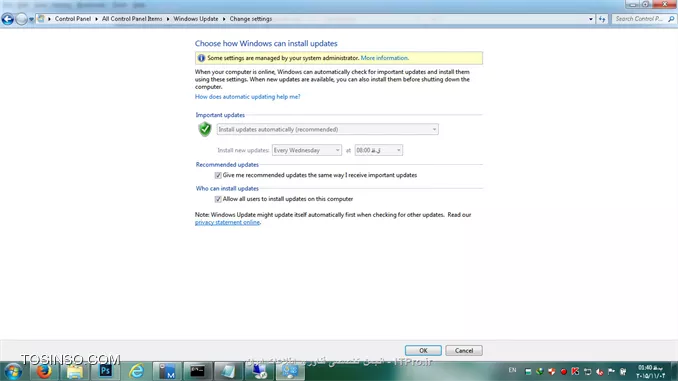Image resolution: width=678 pixels, height=381 pixels.
Task: Open the notepad-like taskbar application
Action: (x=228, y=371)
